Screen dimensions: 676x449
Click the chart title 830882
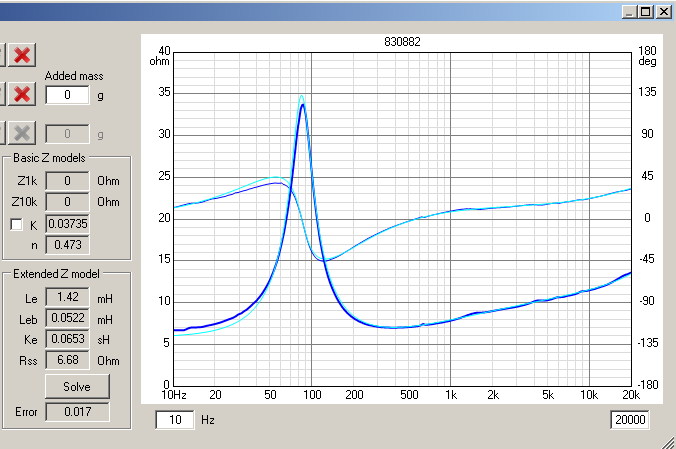[402, 42]
